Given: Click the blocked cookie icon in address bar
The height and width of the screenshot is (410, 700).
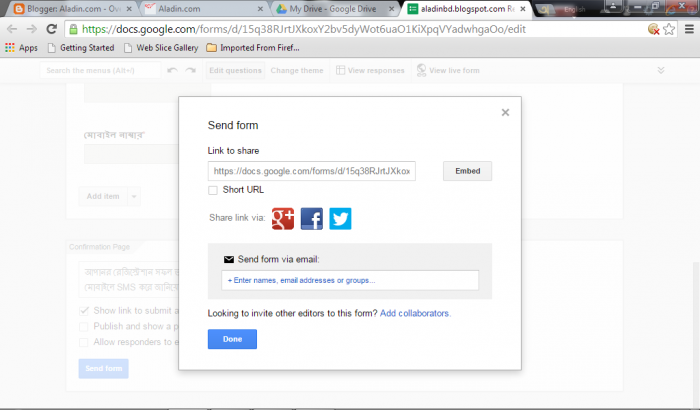Looking at the screenshot, I should pos(653,29).
